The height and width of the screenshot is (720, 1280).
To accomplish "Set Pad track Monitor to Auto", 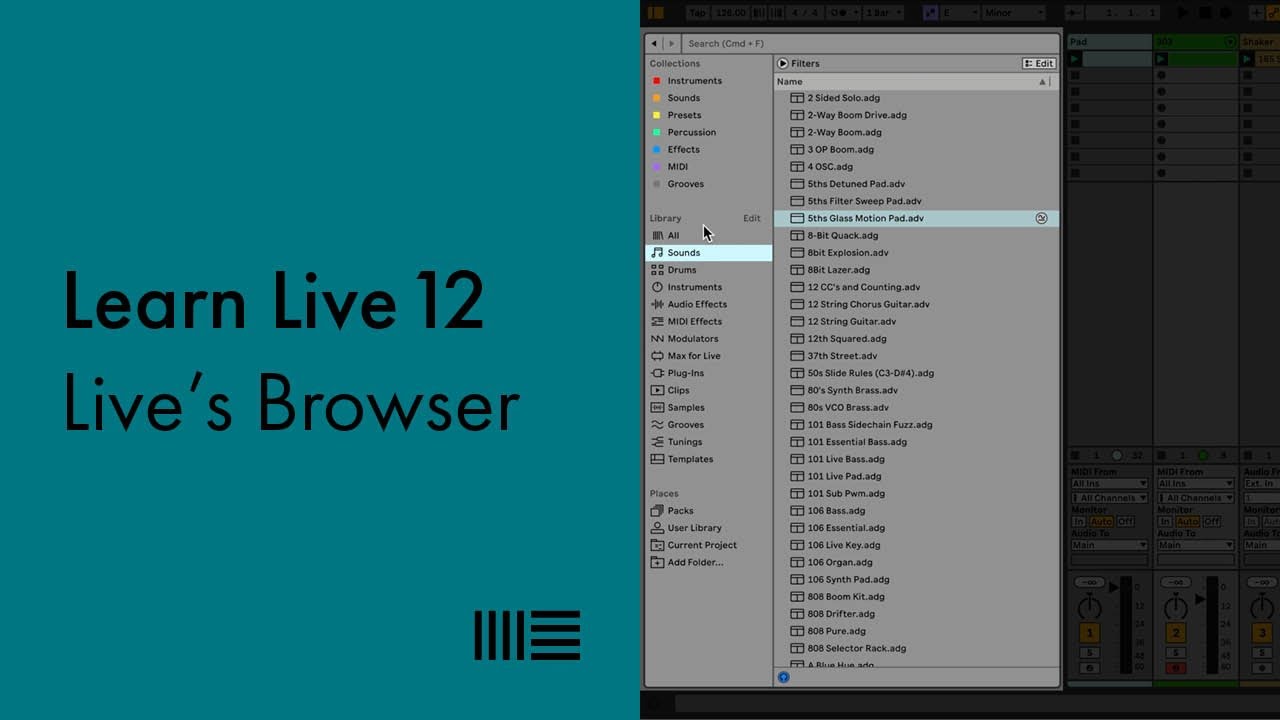I will click(1101, 522).
